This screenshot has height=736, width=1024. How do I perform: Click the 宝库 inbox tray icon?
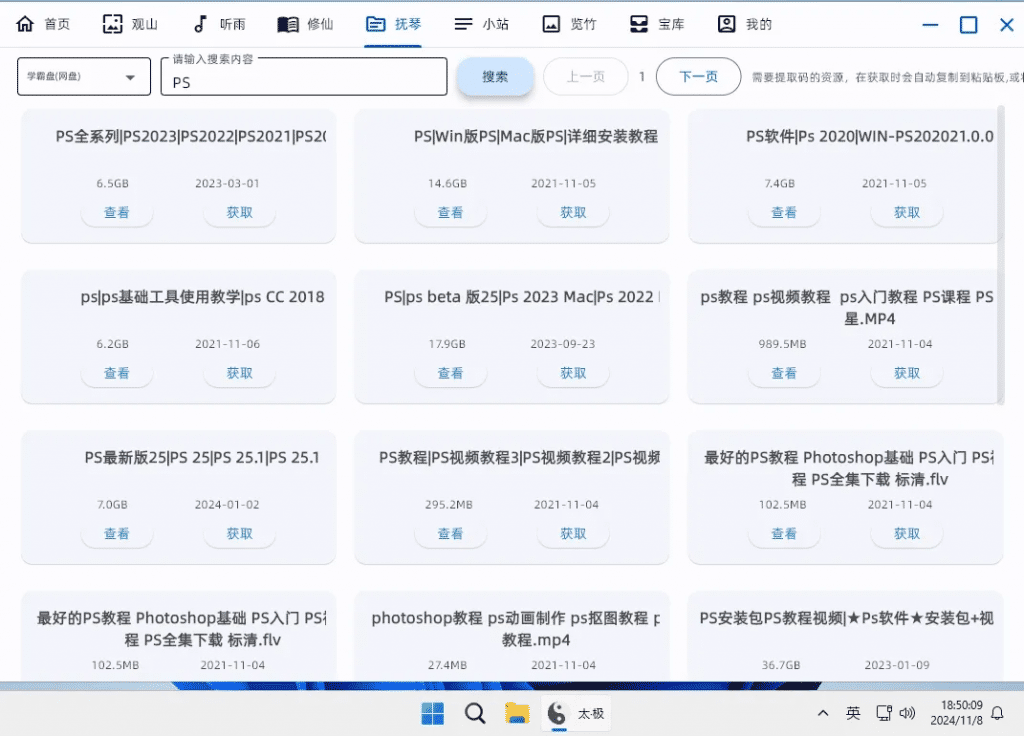click(x=639, y=24)
